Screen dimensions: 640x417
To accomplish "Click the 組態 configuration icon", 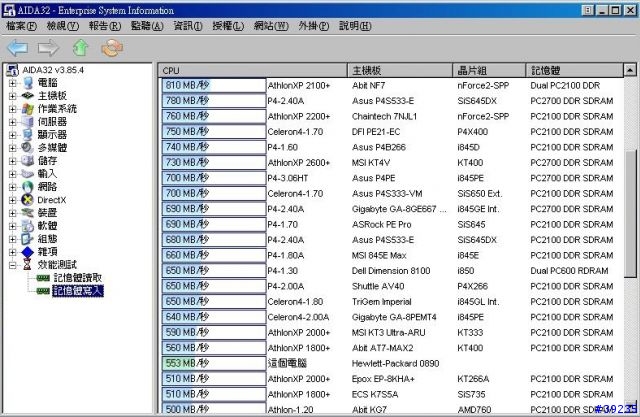I will click(28, 239).
